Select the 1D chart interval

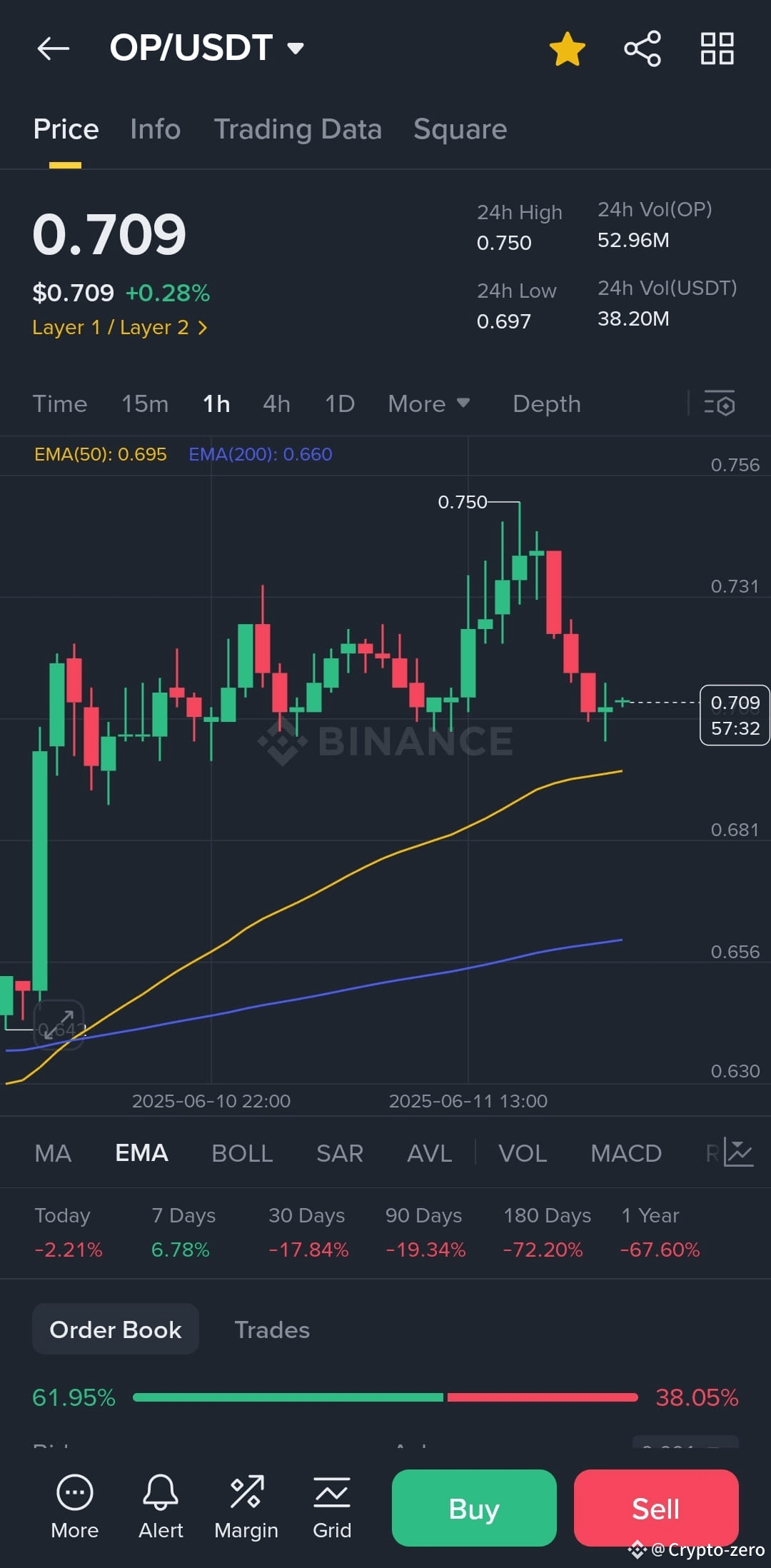point(340,404)
